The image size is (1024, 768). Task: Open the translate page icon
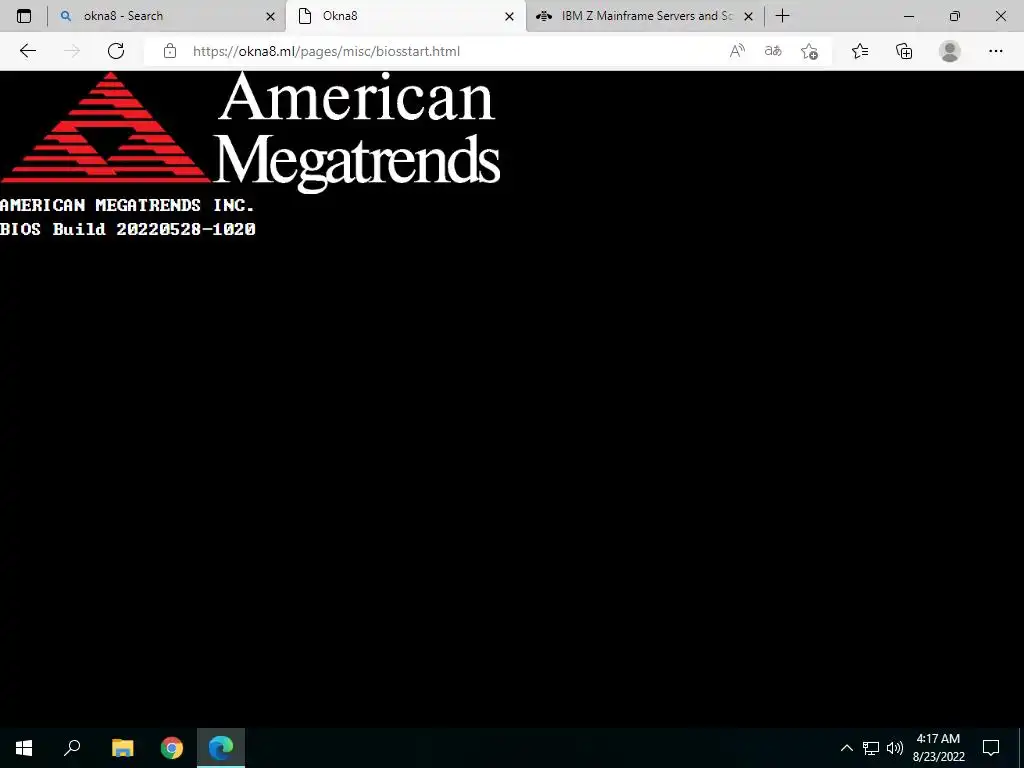(x=773, y=51)
